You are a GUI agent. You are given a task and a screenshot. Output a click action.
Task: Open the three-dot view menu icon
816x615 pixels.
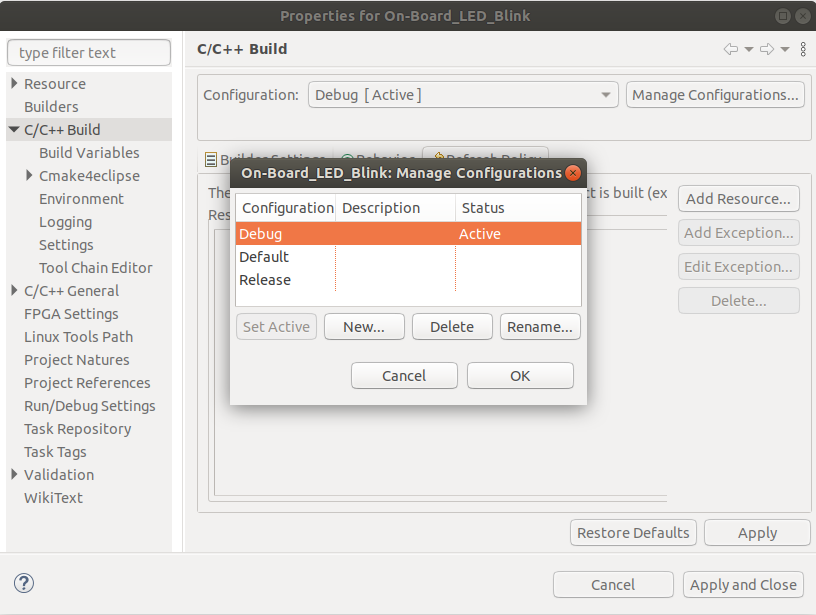[x=803, y=49]
